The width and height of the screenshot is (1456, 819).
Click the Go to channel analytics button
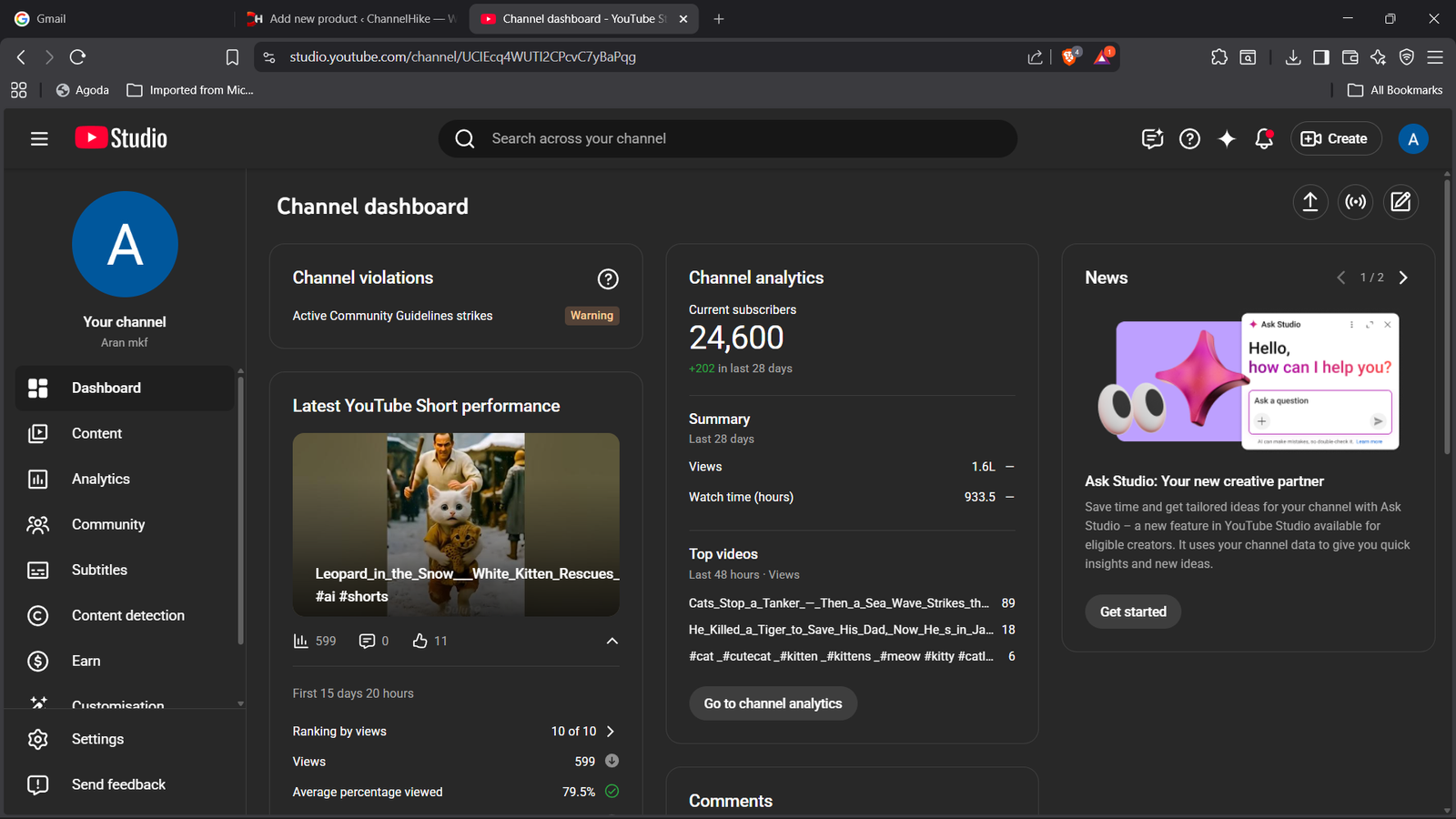(x=773, y=703)
